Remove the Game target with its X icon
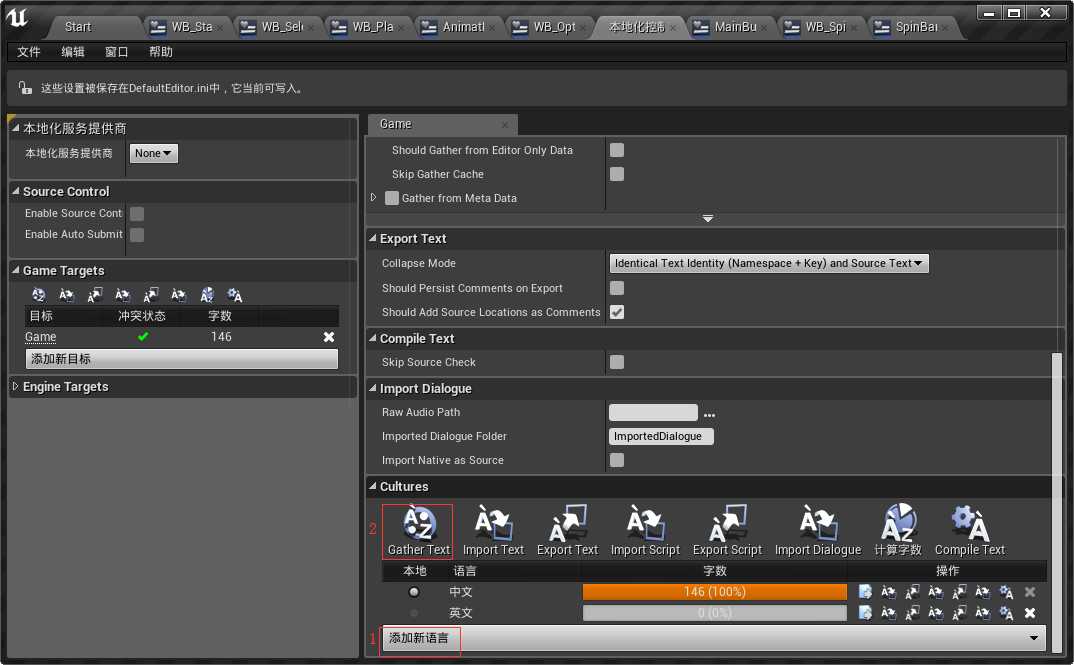Image resolution: width=1074 pixels, height=665 pixels. click(329, 336)
